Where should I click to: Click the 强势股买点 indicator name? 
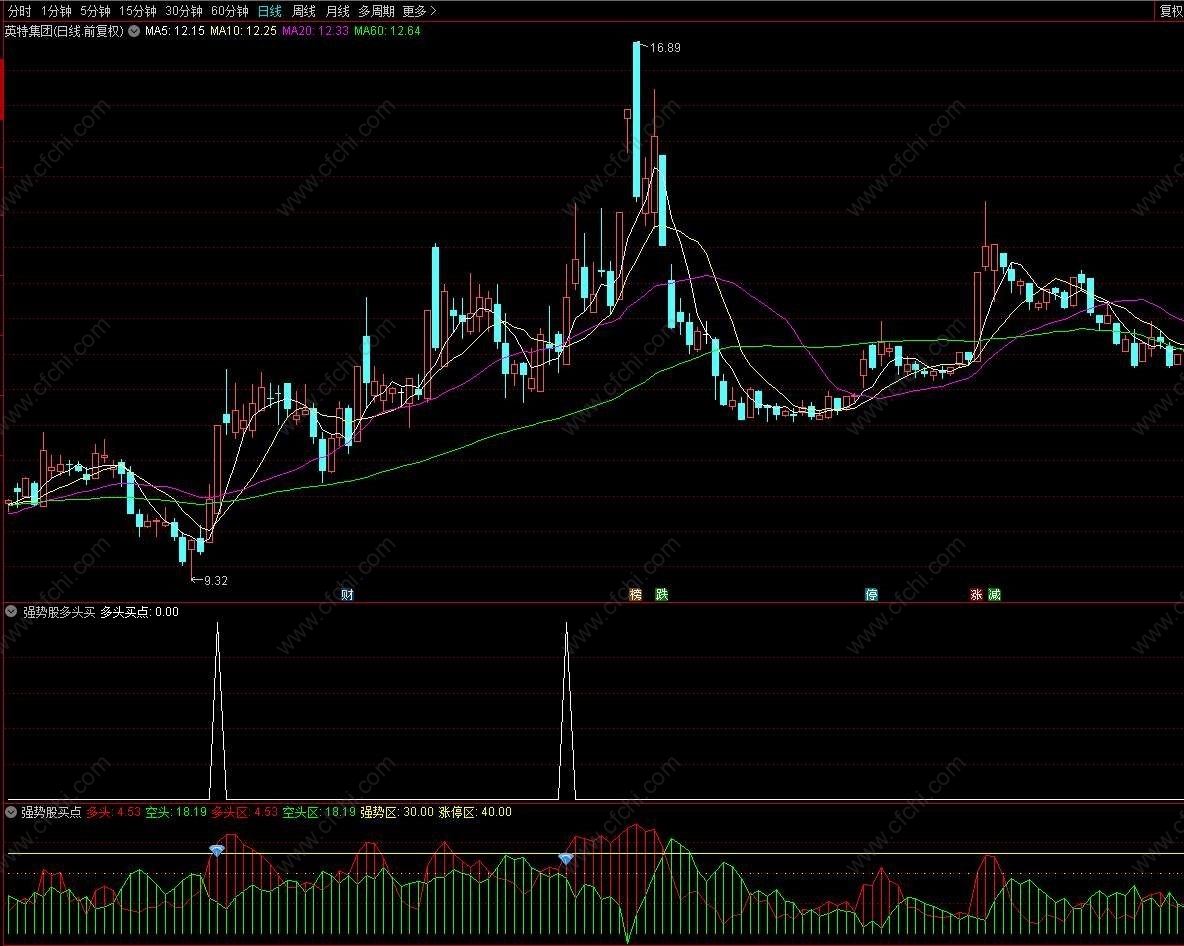51,812
